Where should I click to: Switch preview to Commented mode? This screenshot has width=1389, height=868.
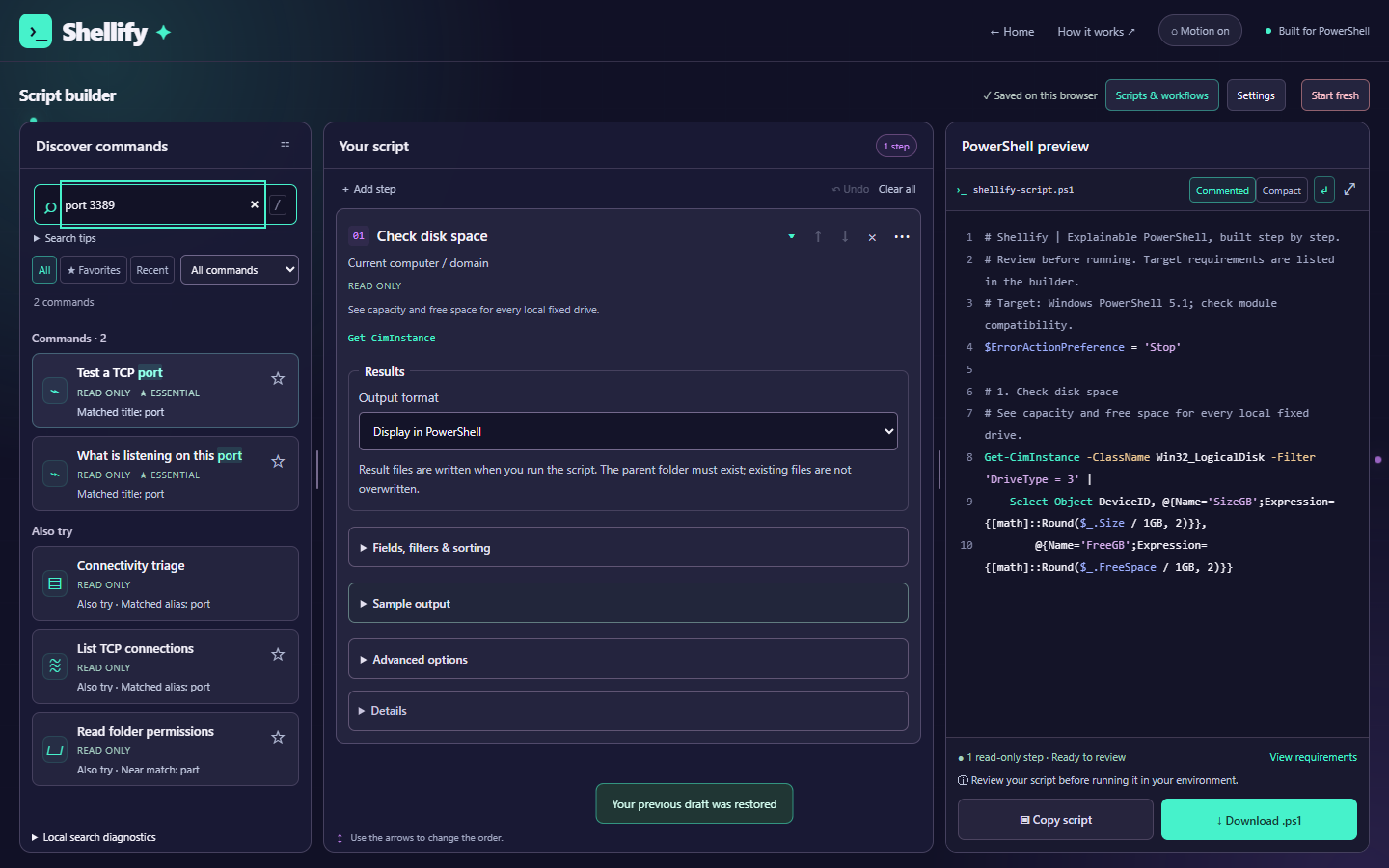(x=1222, y=190)
